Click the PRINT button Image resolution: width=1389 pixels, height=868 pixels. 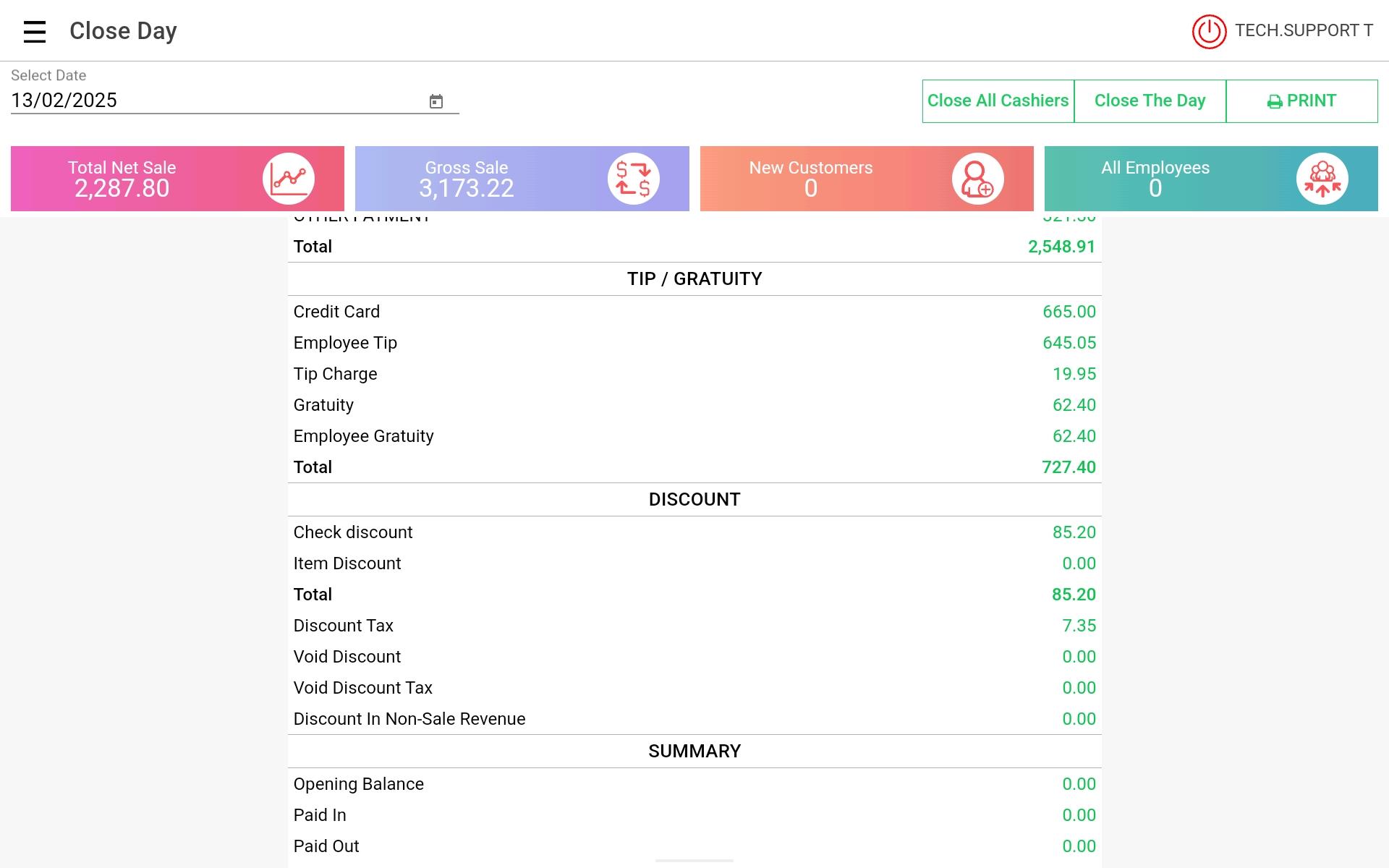(x=1302, y=101)
